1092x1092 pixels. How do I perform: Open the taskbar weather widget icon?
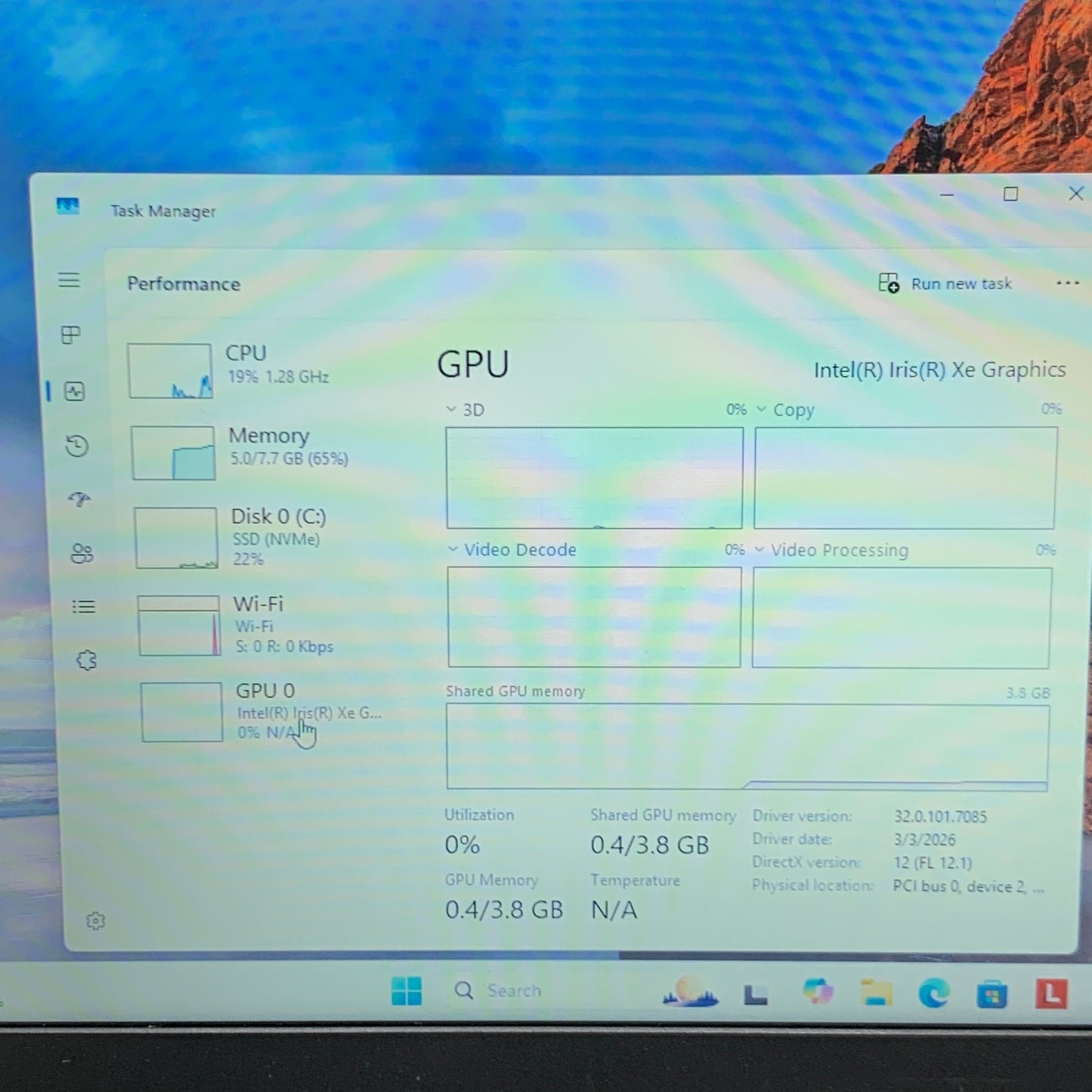[690, 992]
